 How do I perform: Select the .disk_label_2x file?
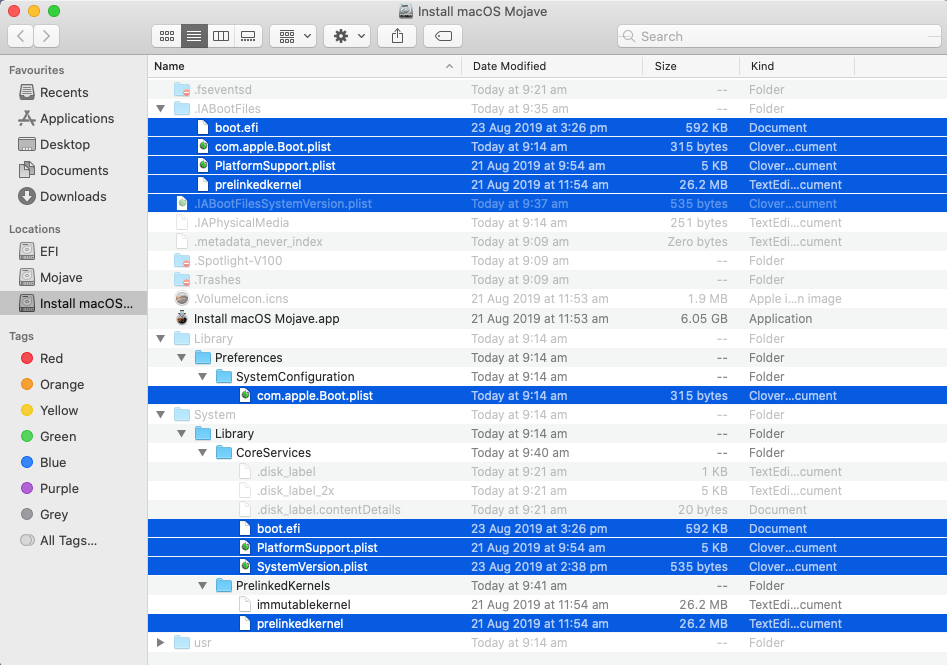click(x=547, y=490)
